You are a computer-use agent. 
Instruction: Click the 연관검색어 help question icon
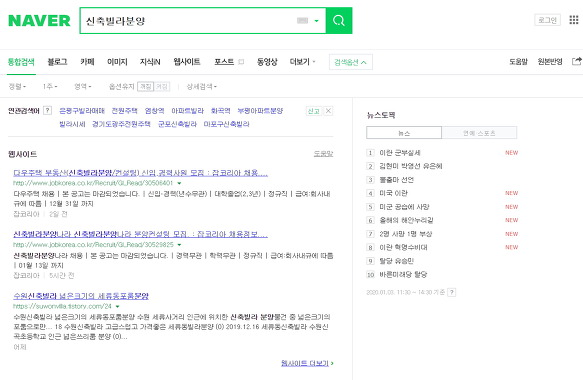(x=47, y=110)
